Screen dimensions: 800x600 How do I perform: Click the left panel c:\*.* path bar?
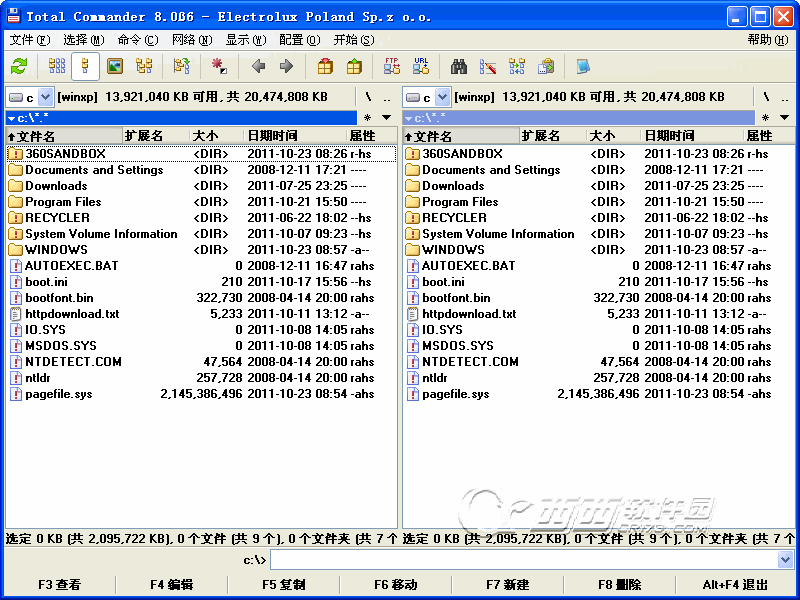[x=181, y=118]
